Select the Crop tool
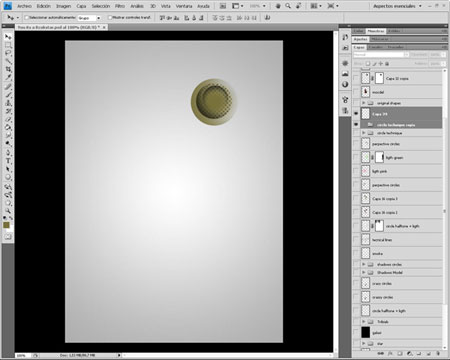The image size is (450, 360). pos(8,69)
